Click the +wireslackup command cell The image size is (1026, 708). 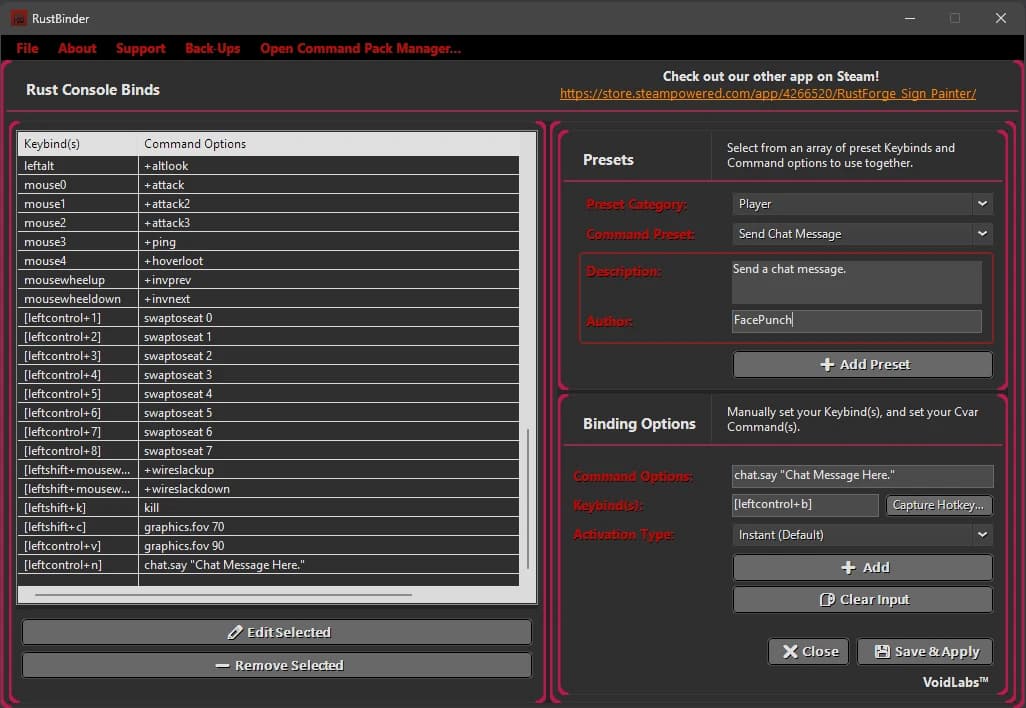tap(328, 469)
